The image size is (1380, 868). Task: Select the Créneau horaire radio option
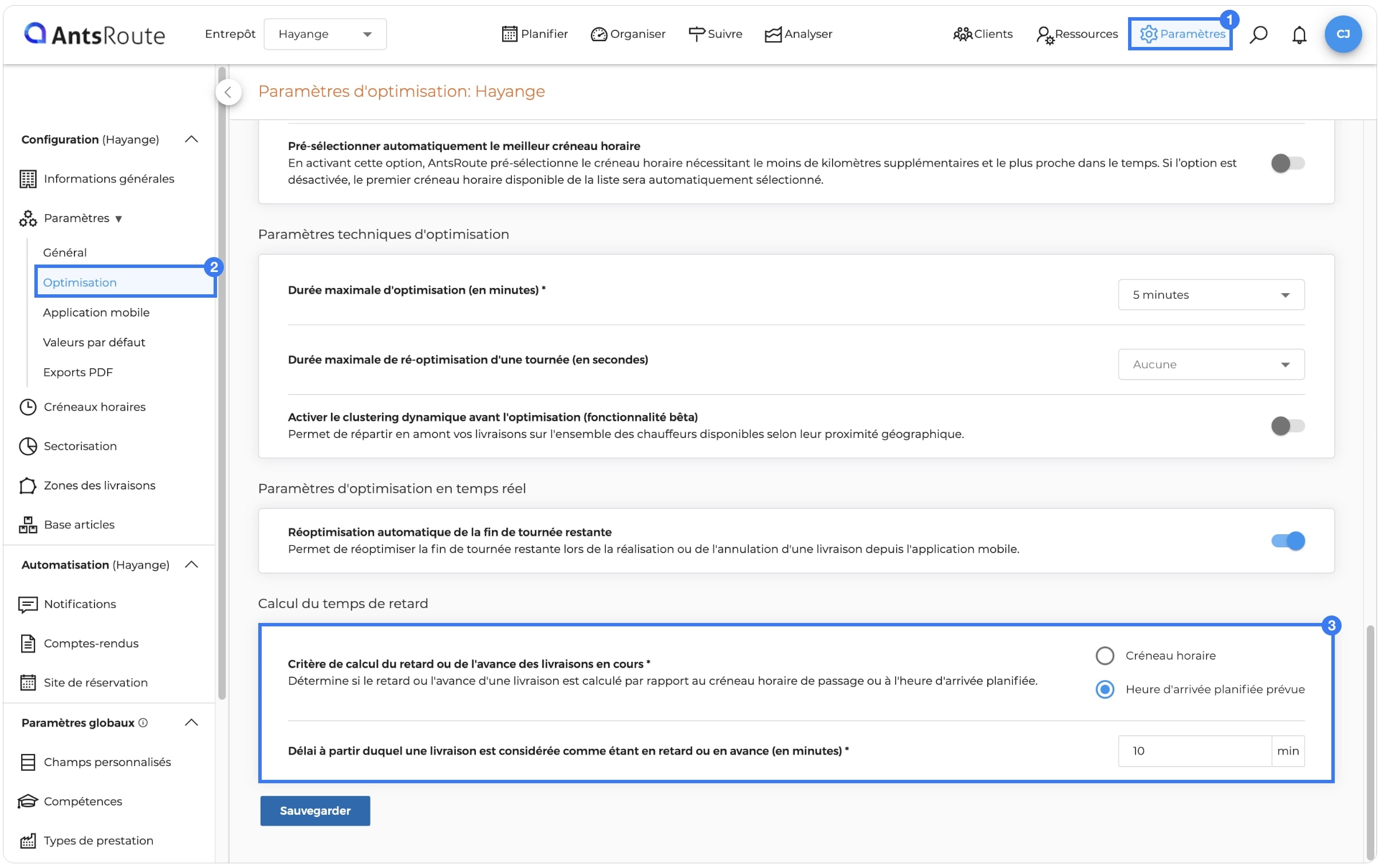tap(1105, 656)
